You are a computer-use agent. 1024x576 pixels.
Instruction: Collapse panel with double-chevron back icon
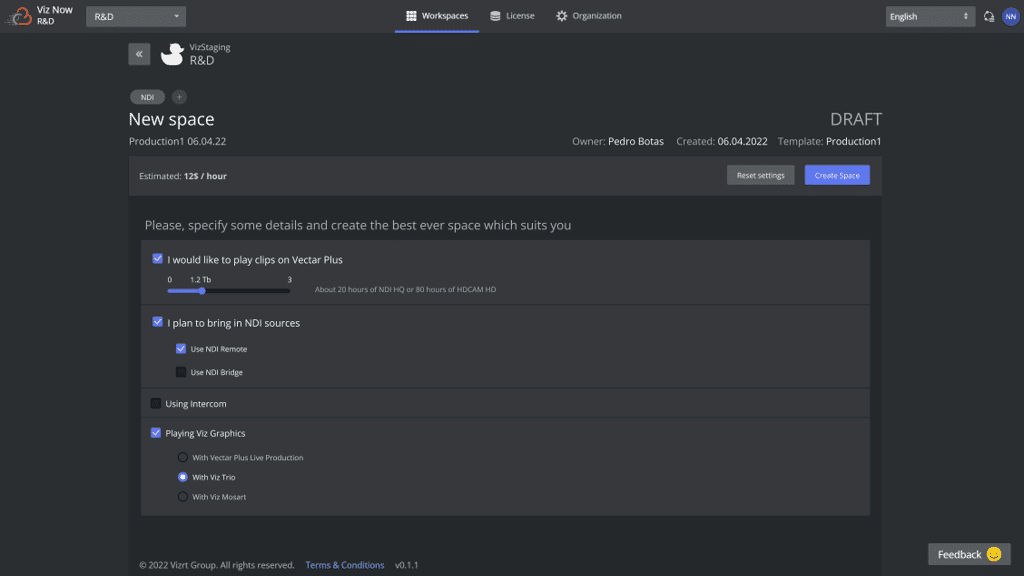point(139,54)
